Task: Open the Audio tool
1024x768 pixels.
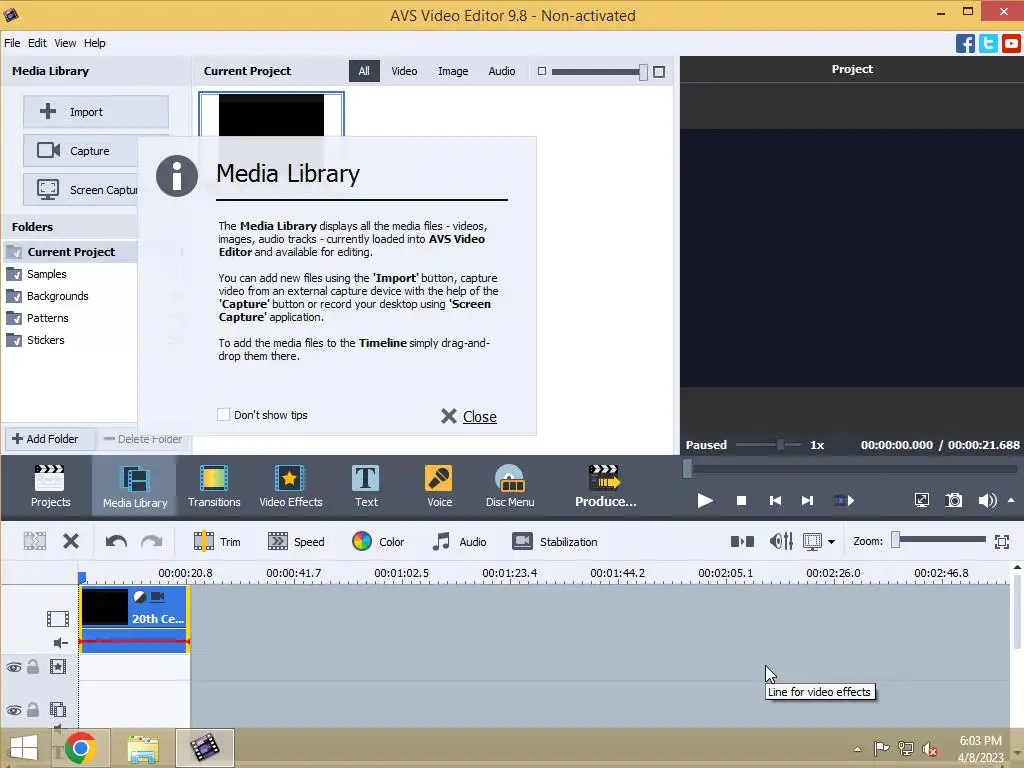Action: point(459,541)
